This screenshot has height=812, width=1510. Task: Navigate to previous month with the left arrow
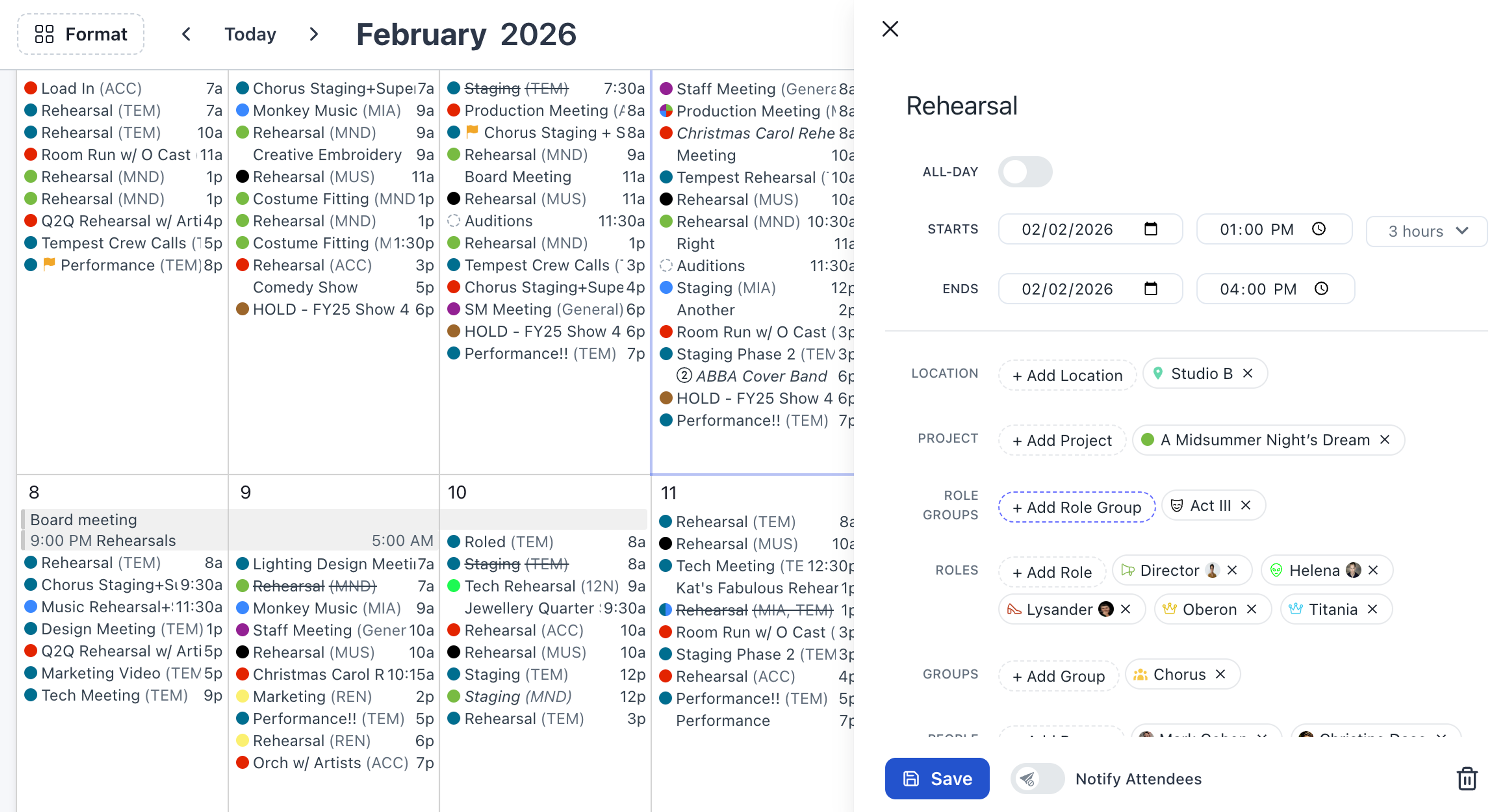tap(185, 34)
